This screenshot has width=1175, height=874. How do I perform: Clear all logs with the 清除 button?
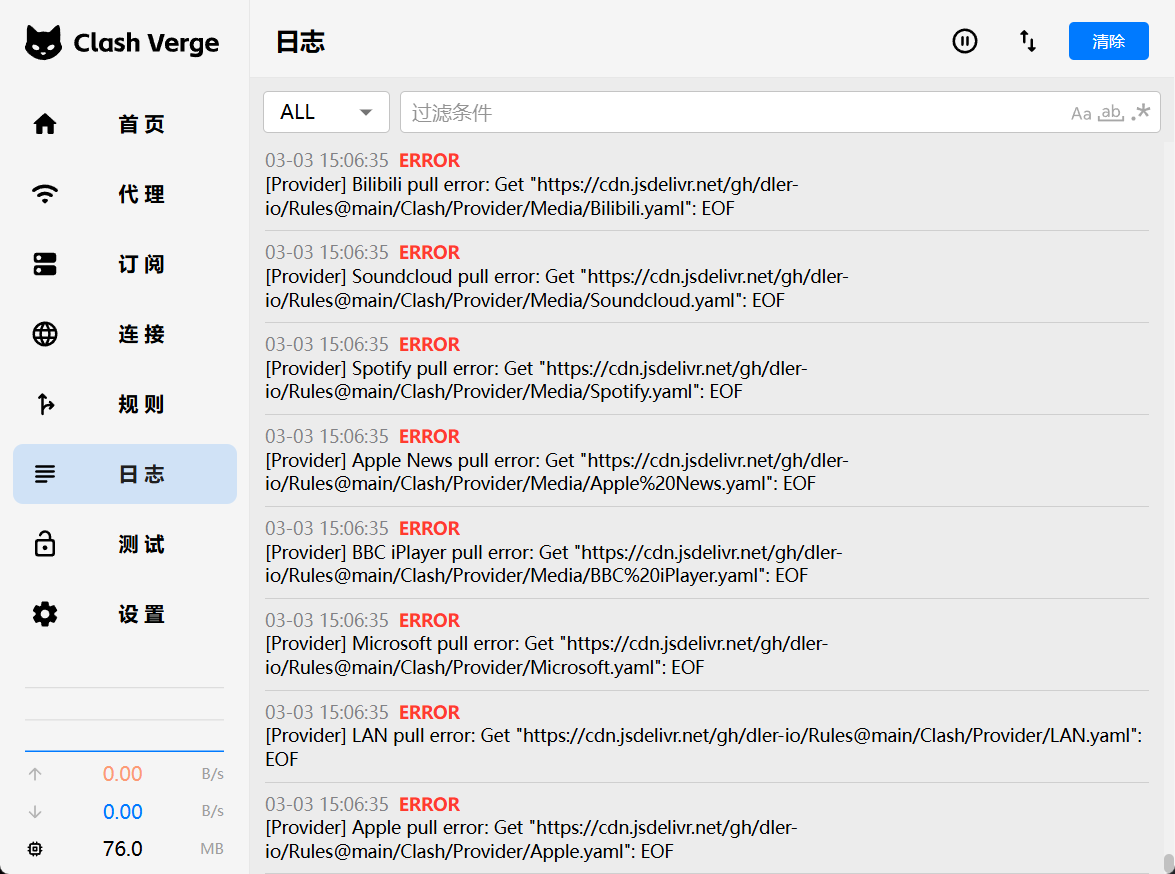click(x=1108, y=41)
